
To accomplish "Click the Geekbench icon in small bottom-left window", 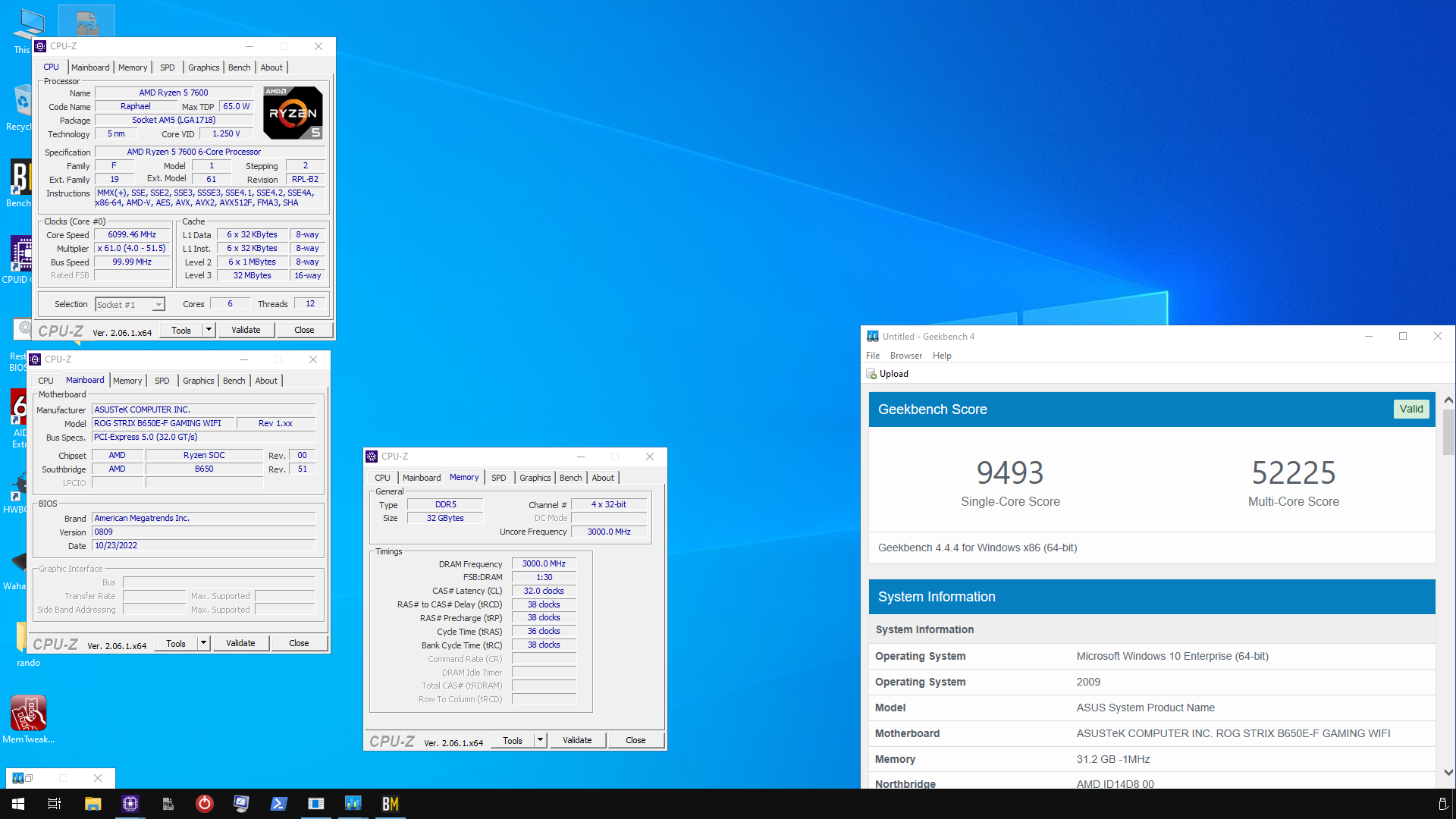I will click(x=17, y=778).
